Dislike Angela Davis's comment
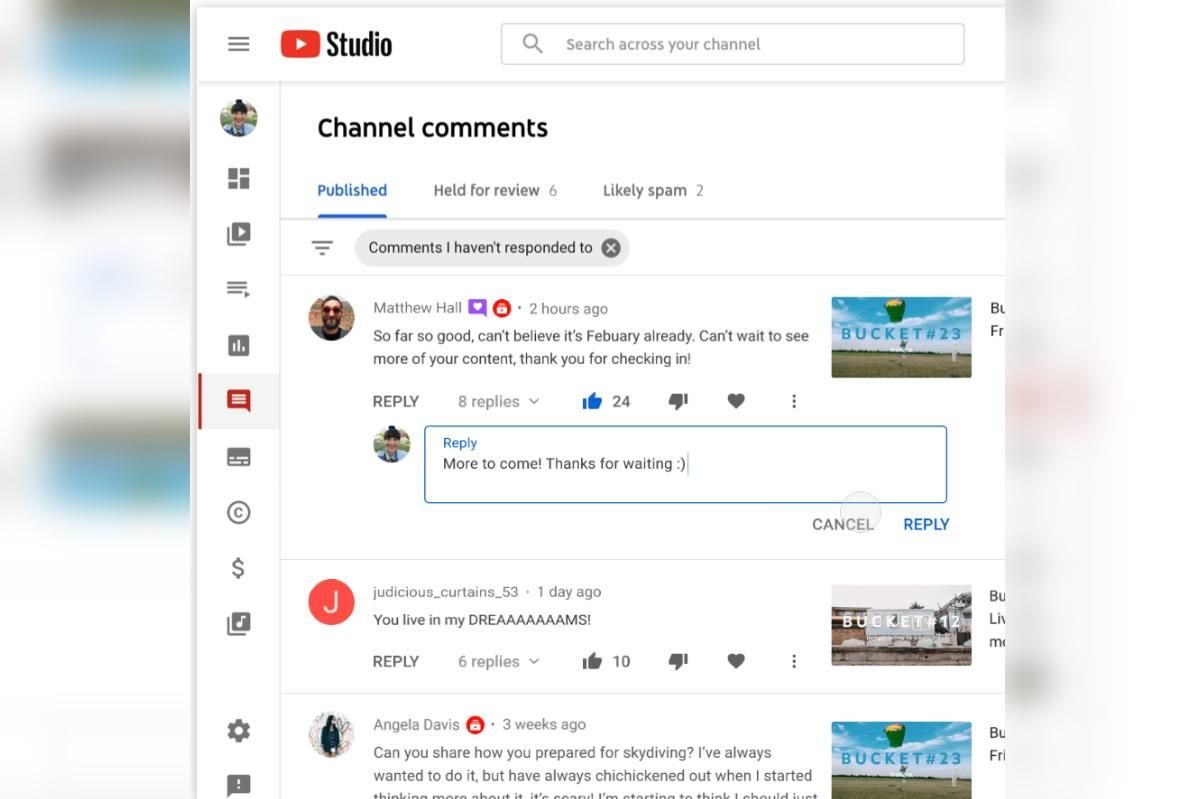The width and height of the screenshot is (1200, 799). pos(679,793)
